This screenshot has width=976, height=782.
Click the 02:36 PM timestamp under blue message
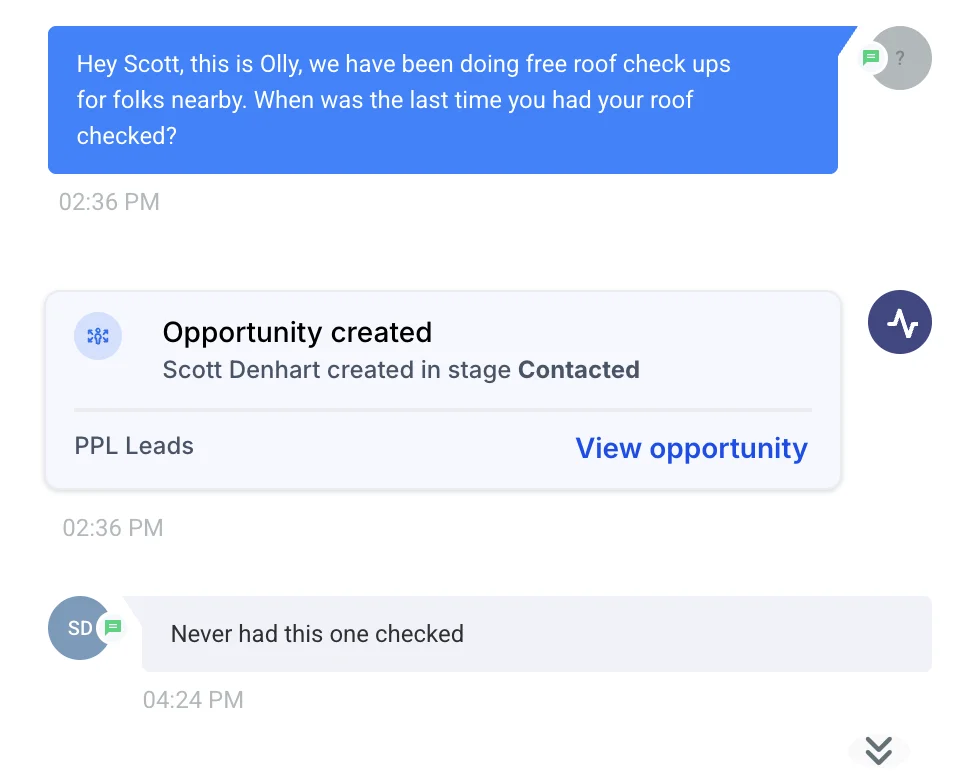[x=109, y=202]
